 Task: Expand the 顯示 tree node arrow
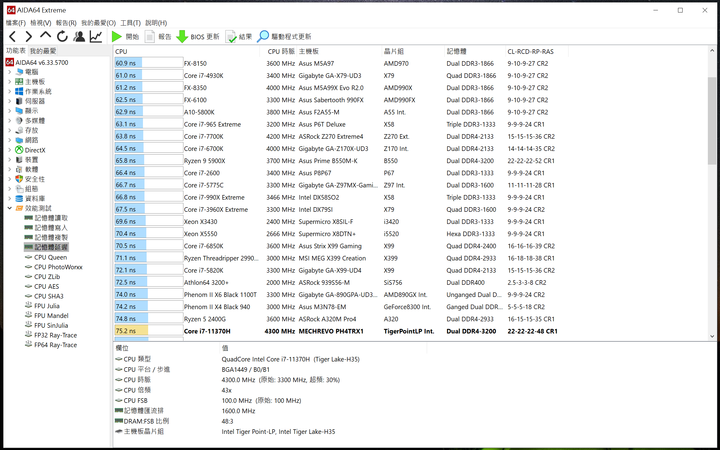pyautogui.click(x=10, y=111)
